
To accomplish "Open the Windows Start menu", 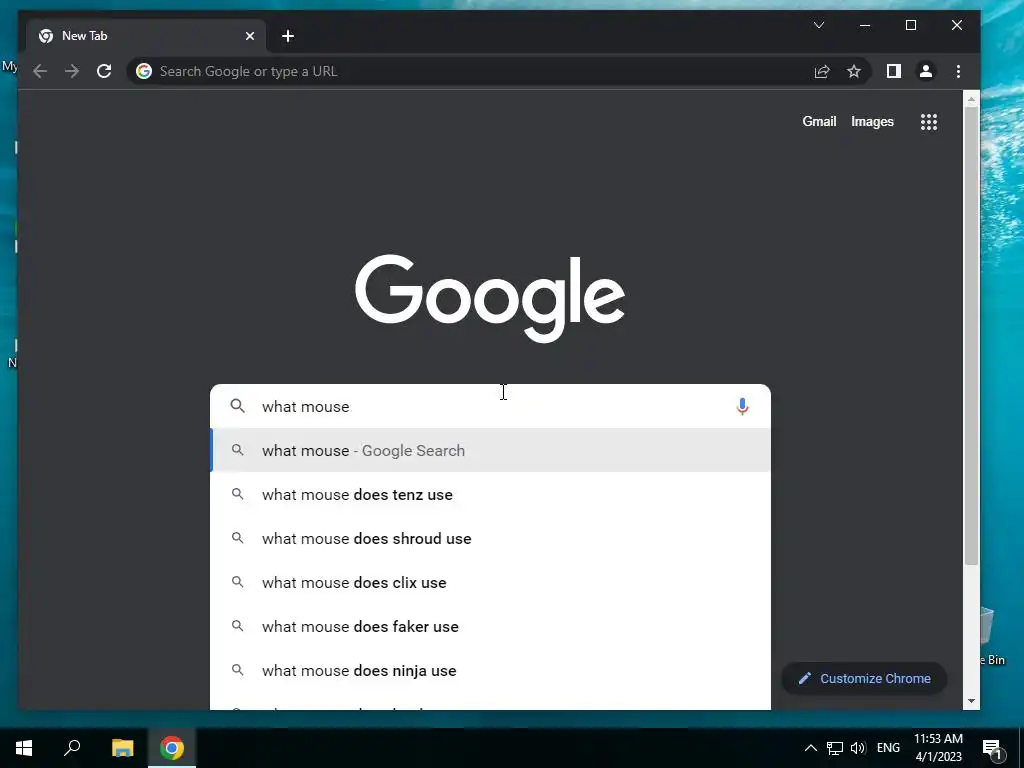I will pos(24,748).
